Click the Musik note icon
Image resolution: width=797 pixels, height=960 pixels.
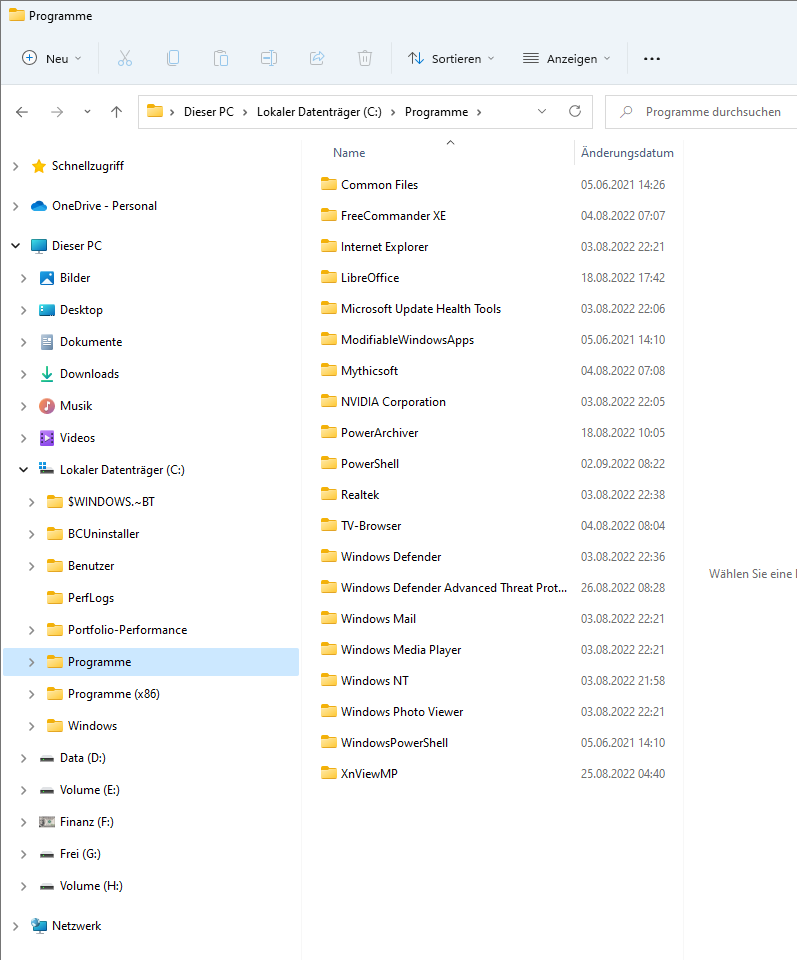pyautogui.click(x=47, y=406)
